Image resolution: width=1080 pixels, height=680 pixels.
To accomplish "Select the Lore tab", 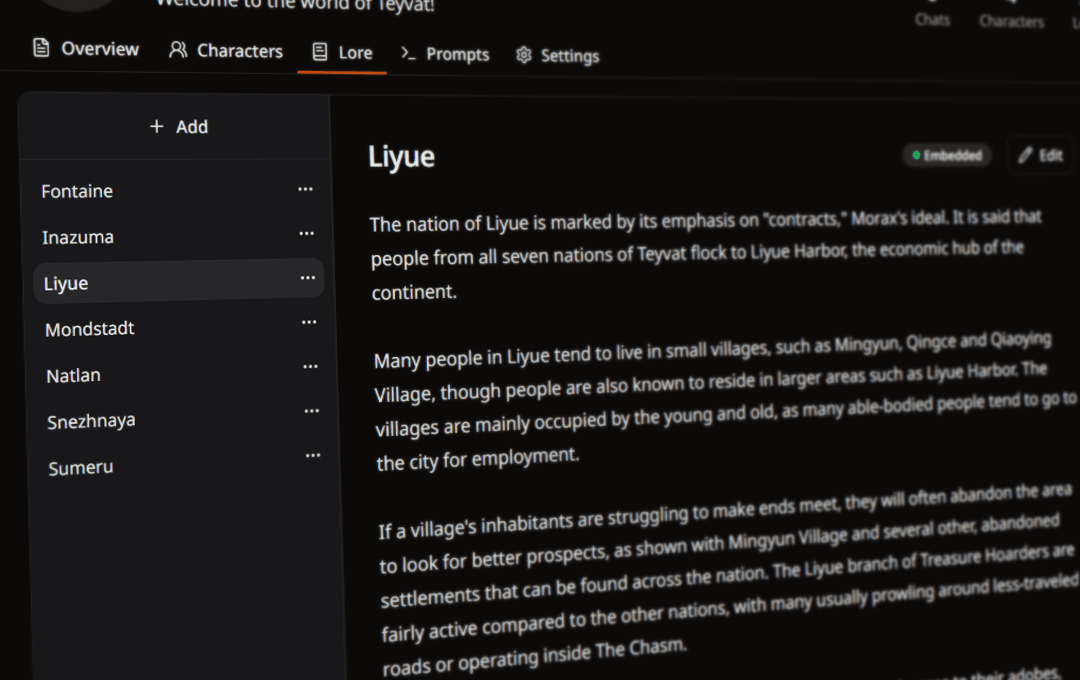I will (342, 52).
